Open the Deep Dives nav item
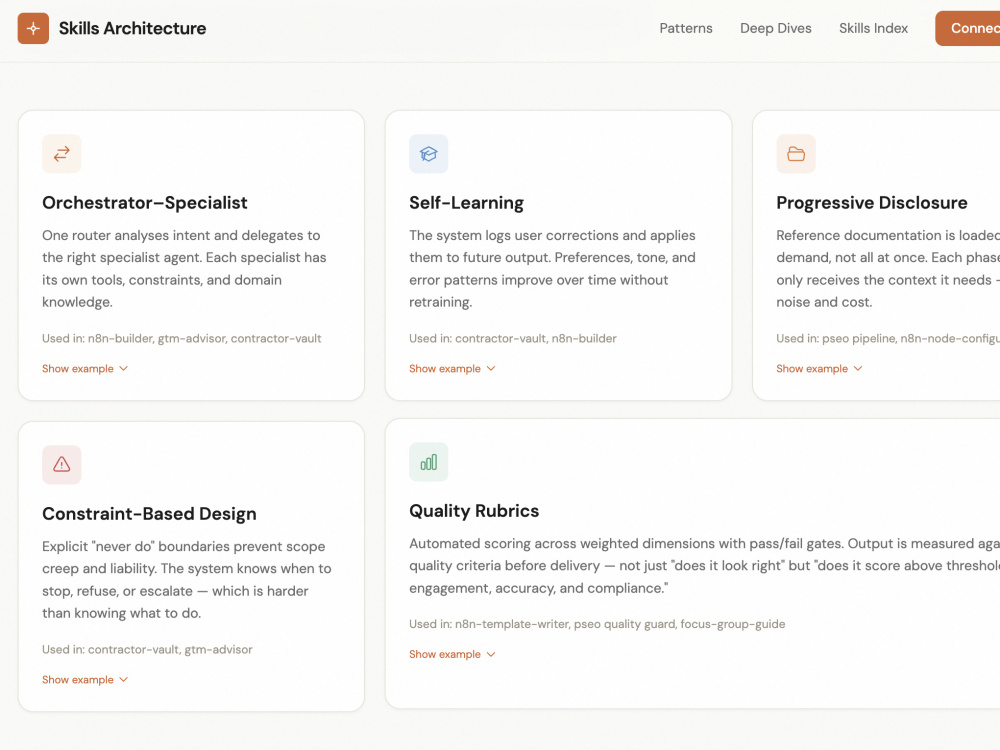 point(776,28)
